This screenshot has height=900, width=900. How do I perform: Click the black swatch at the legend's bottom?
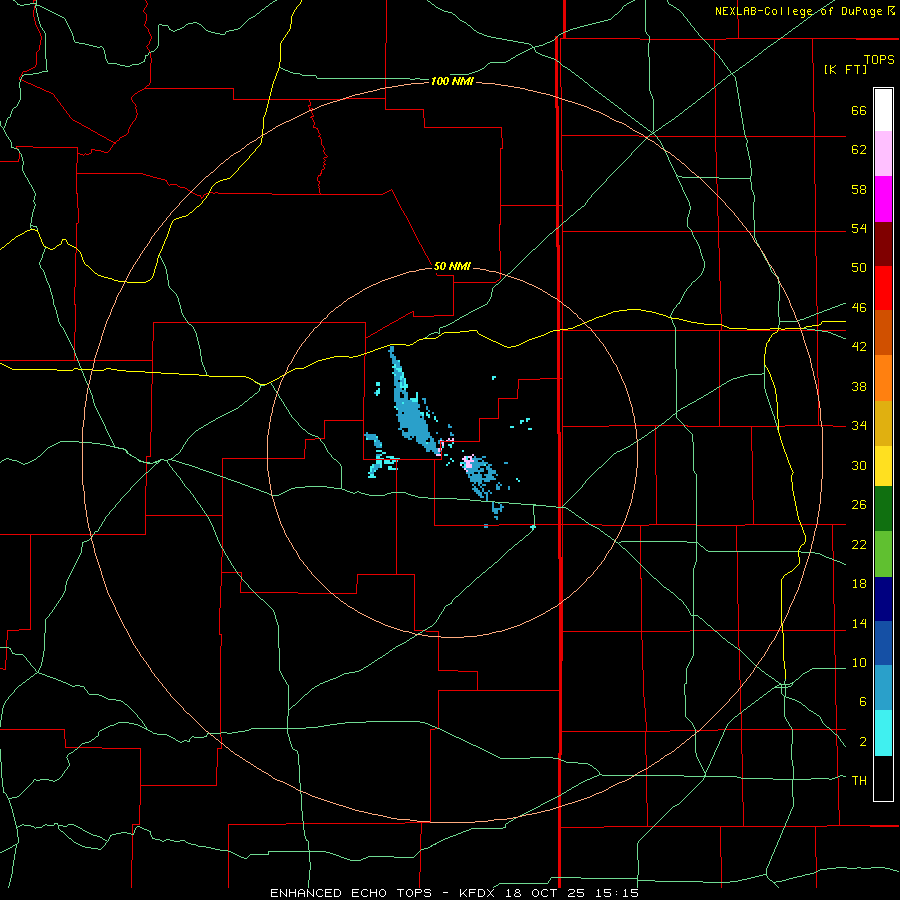click(883, 778)
